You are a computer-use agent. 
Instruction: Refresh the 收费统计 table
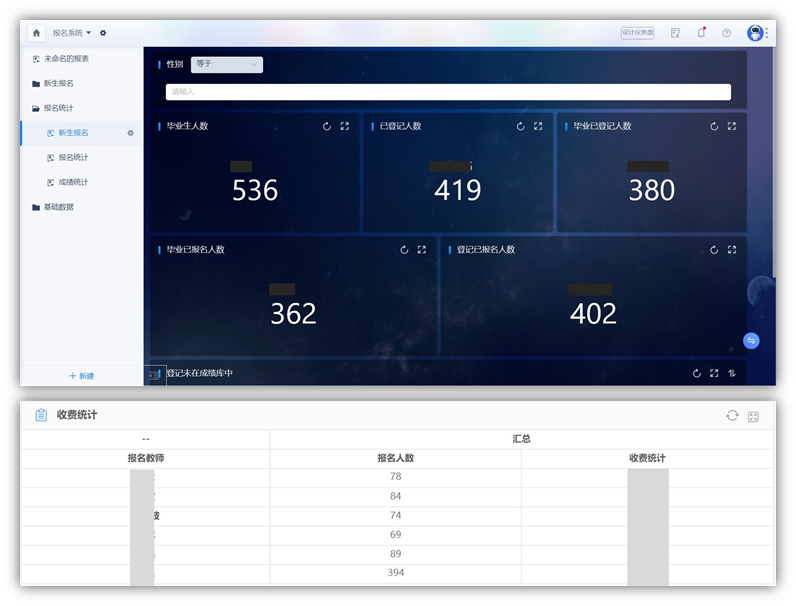(732, 416)
